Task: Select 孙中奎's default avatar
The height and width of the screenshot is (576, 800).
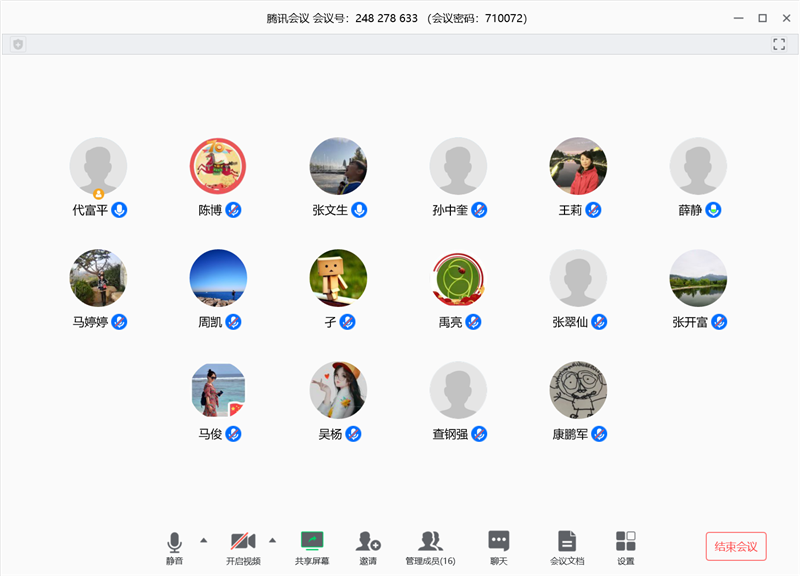Action: click(x=458, y=166)
